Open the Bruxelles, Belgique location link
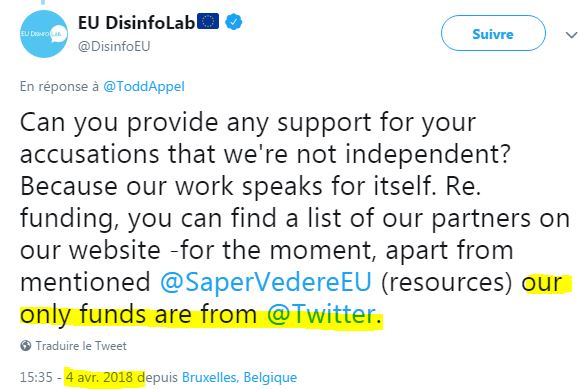 click(239, 377)
